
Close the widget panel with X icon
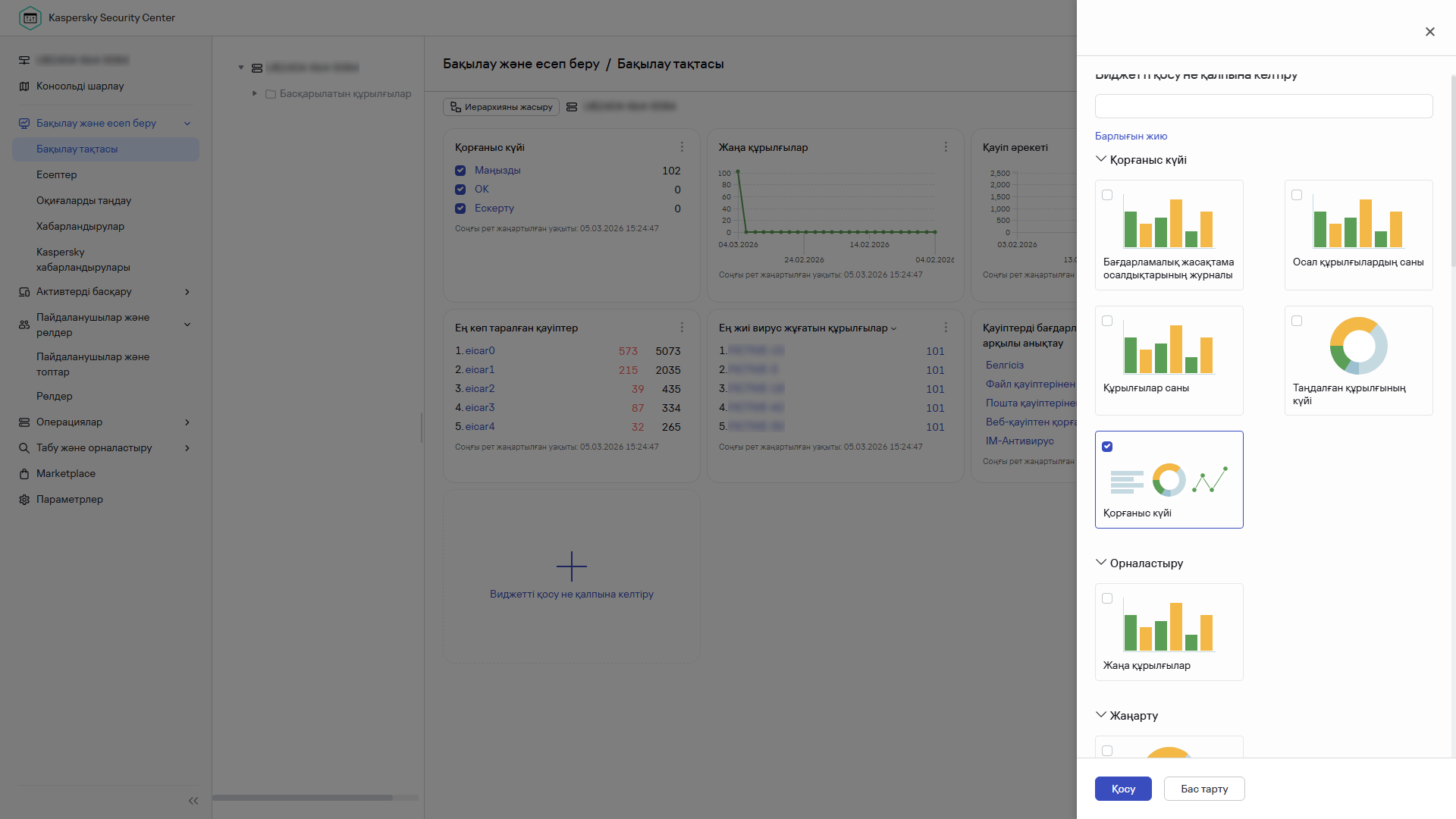tap(1429, 32)
